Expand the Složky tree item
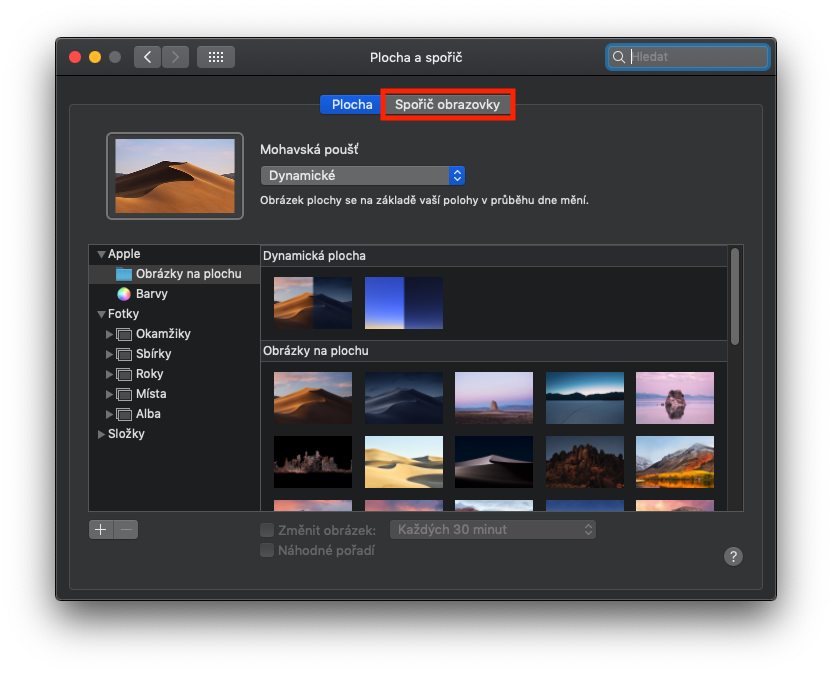The image size is (832, 674). click(101, 434)
